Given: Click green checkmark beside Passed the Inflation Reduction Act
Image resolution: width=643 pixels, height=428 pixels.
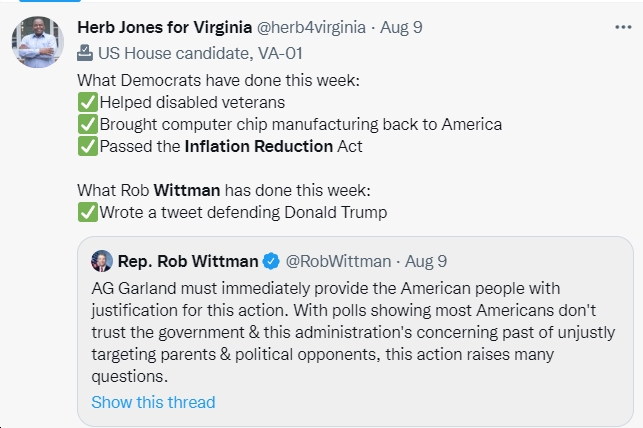Looking at the screenshot, I should coord(88,146).
